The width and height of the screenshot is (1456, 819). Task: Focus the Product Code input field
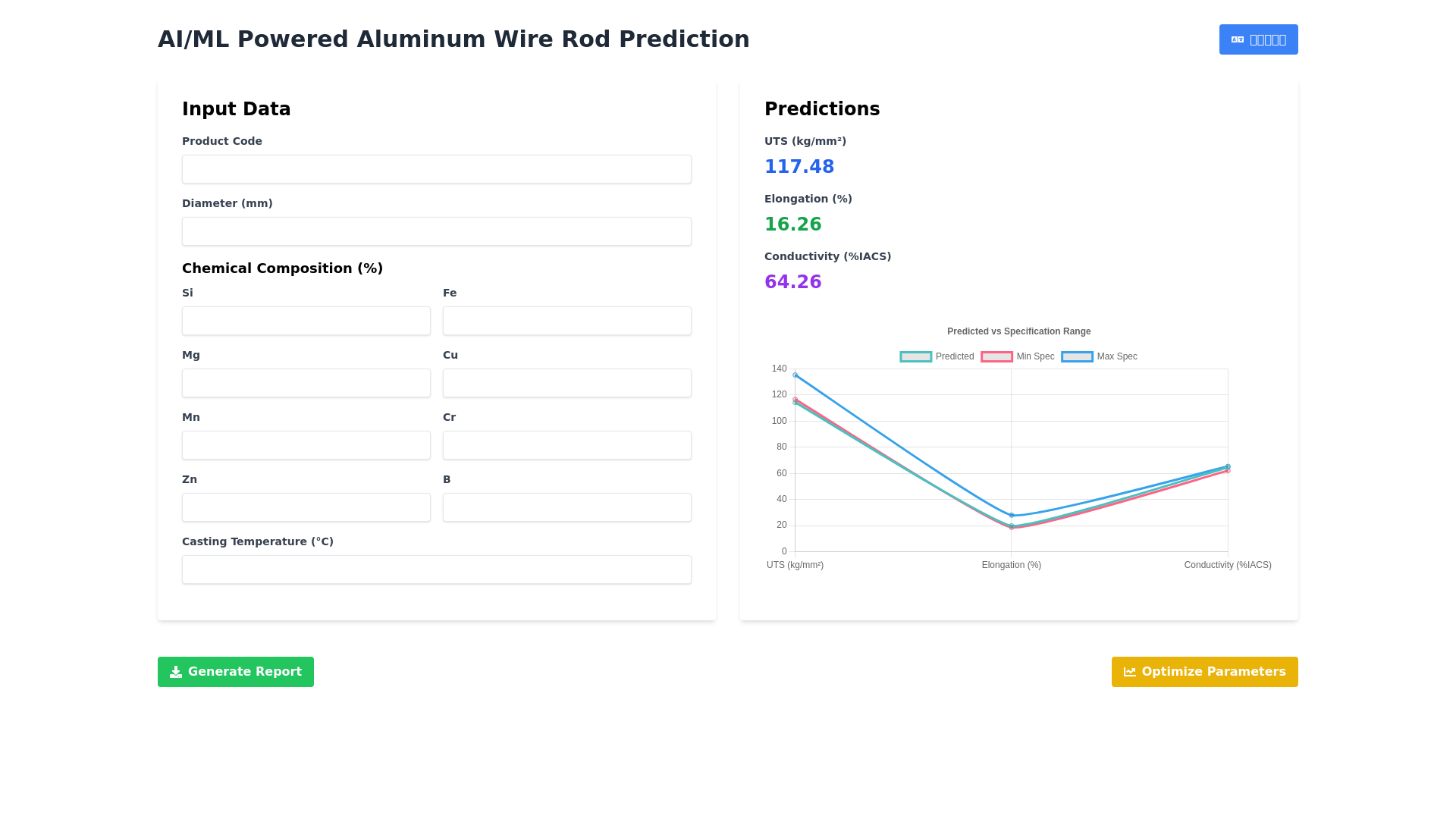pyautogui.click(x=437, y=169)
